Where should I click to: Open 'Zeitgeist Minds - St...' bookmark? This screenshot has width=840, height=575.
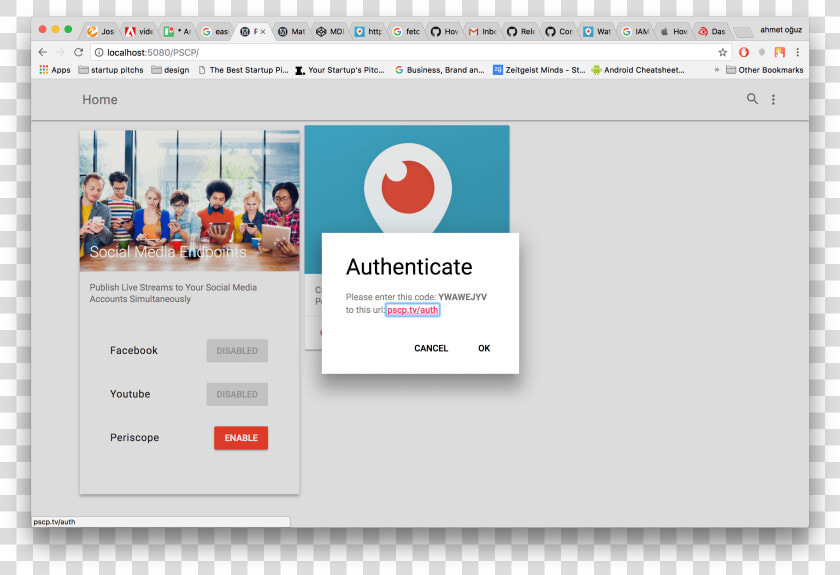pyautogui.click(x=539, y=70)
